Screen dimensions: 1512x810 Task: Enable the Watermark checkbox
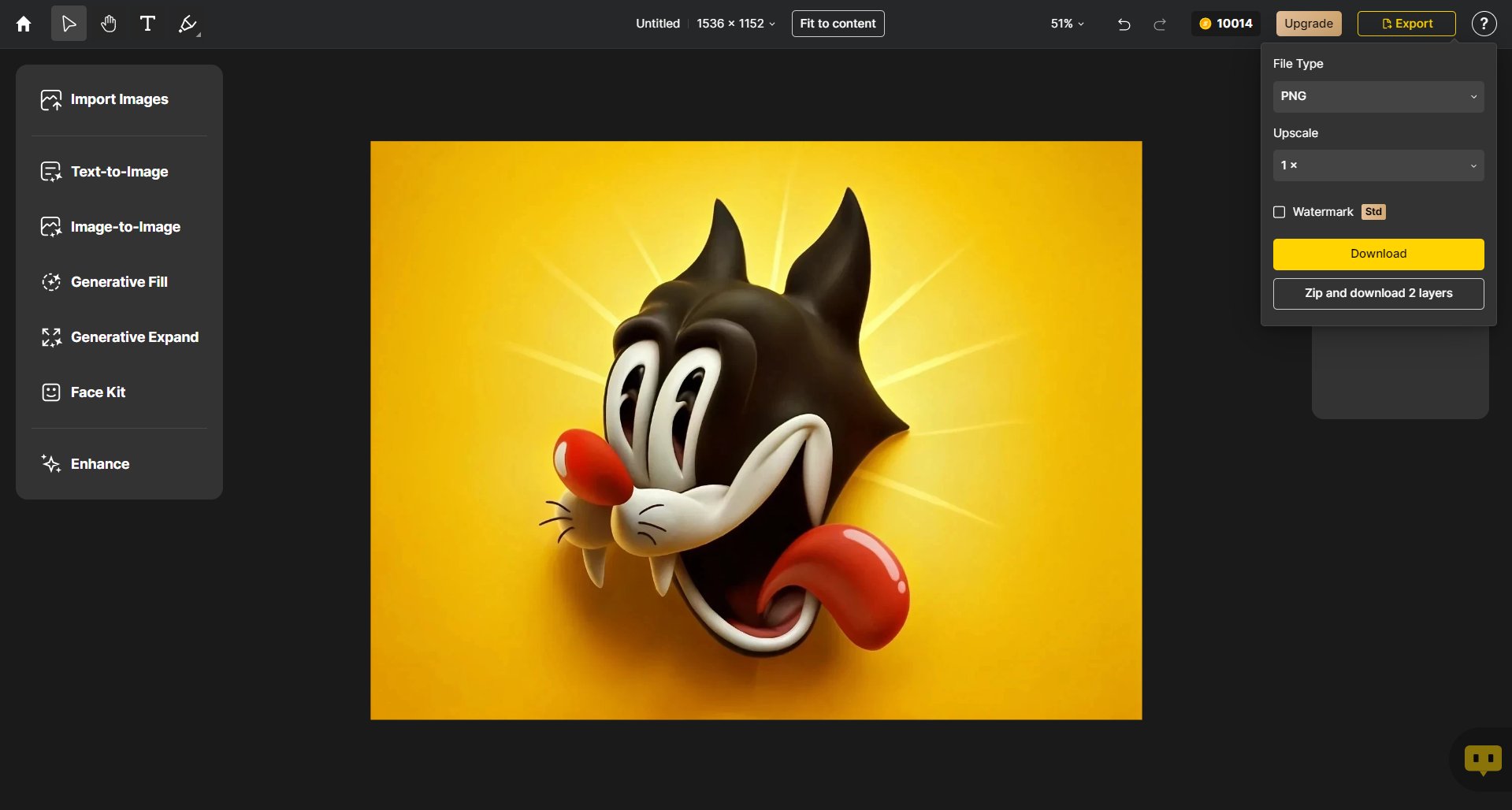click(1280, 212)
